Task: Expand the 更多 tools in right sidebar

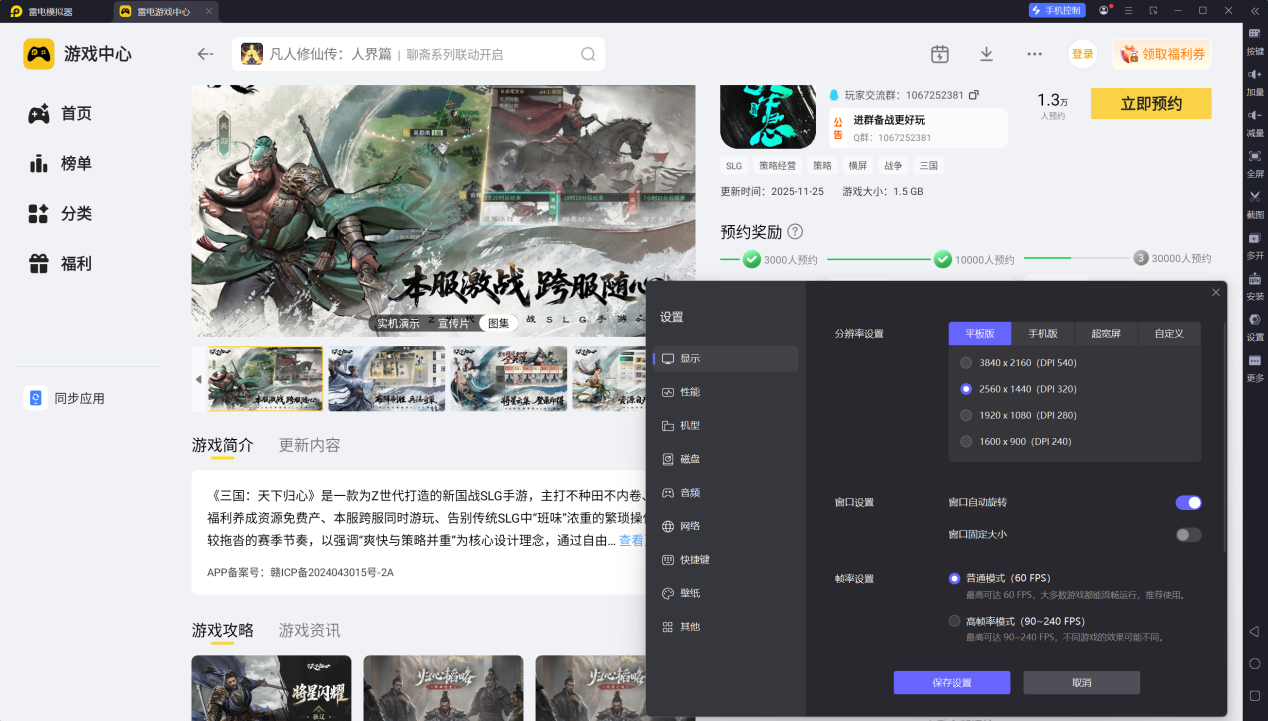Action: click(1254, 365)
